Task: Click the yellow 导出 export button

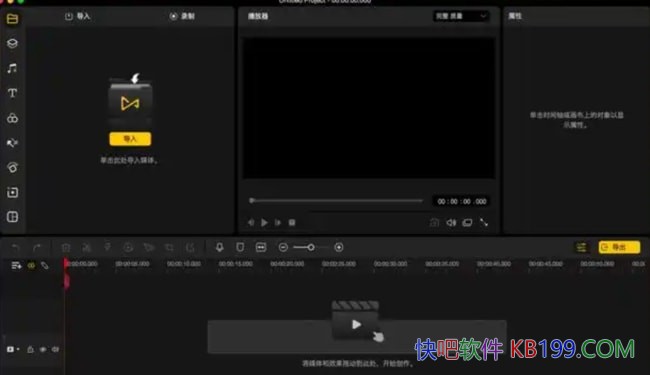Action: pos(619,247)
